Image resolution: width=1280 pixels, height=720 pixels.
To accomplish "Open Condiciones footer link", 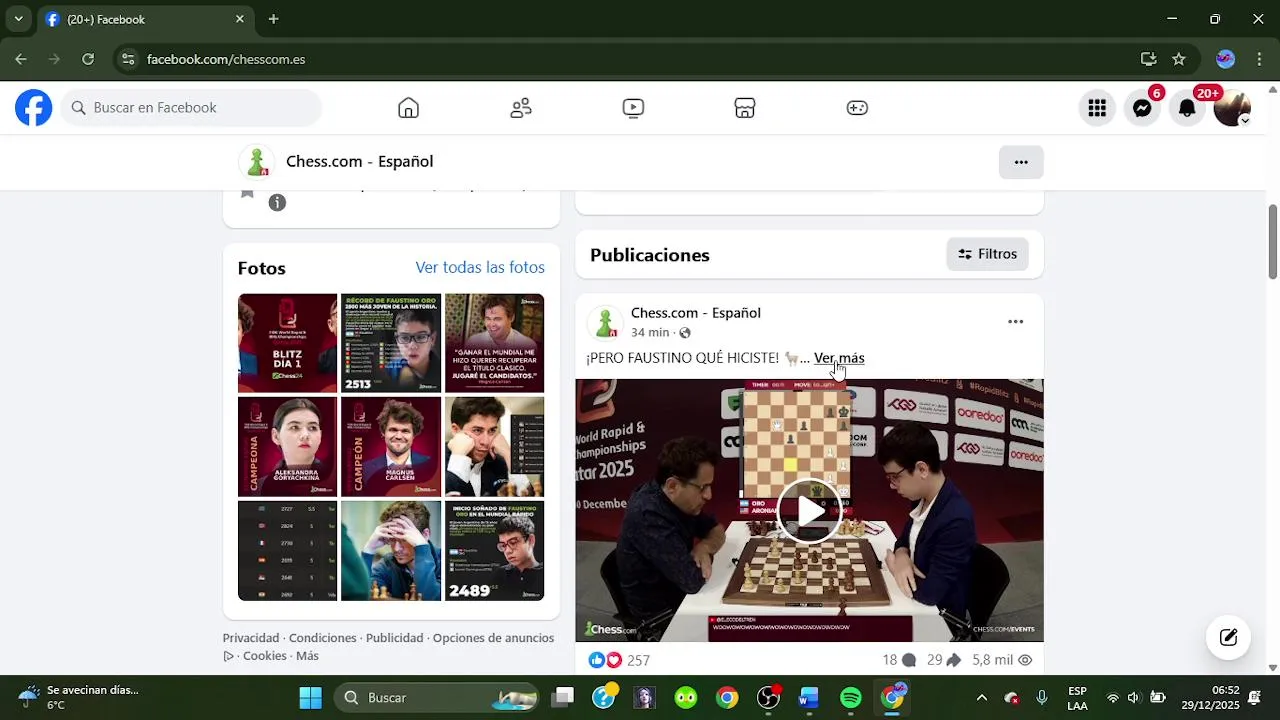I will tap(323, 638).
